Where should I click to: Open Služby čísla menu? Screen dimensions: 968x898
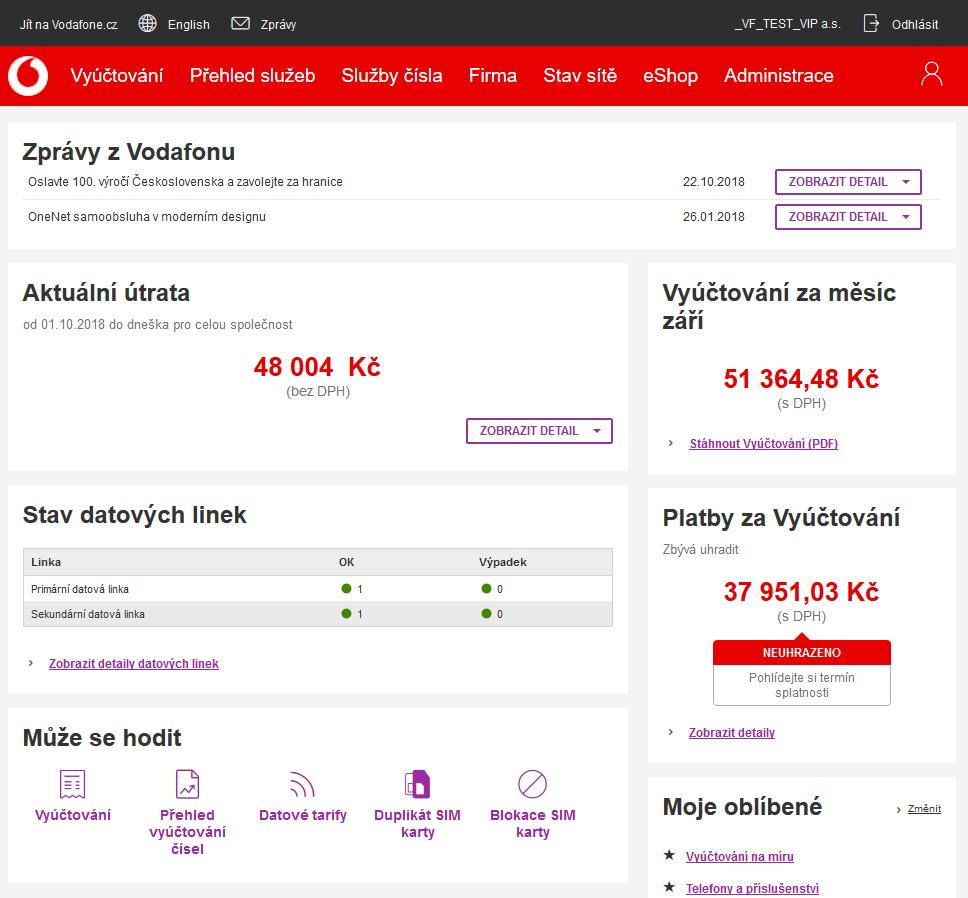(x=392, y=75)
